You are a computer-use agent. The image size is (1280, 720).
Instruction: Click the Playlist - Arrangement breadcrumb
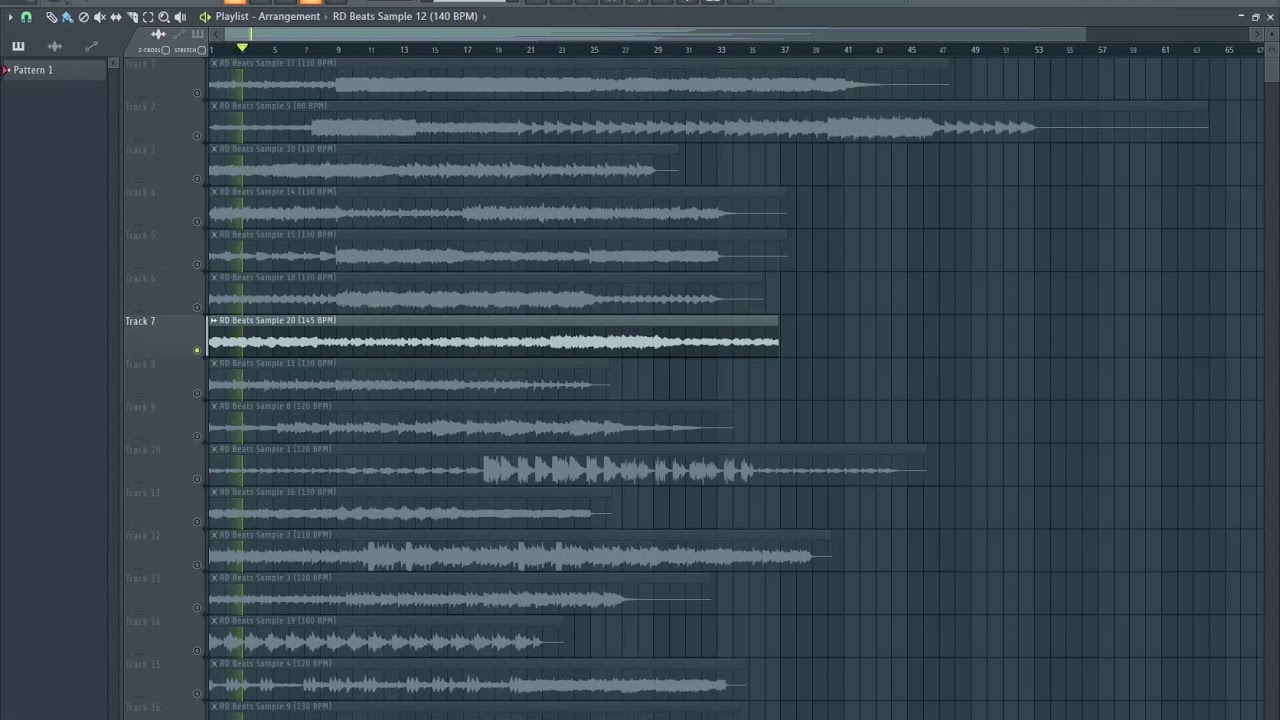click(268, 17)
